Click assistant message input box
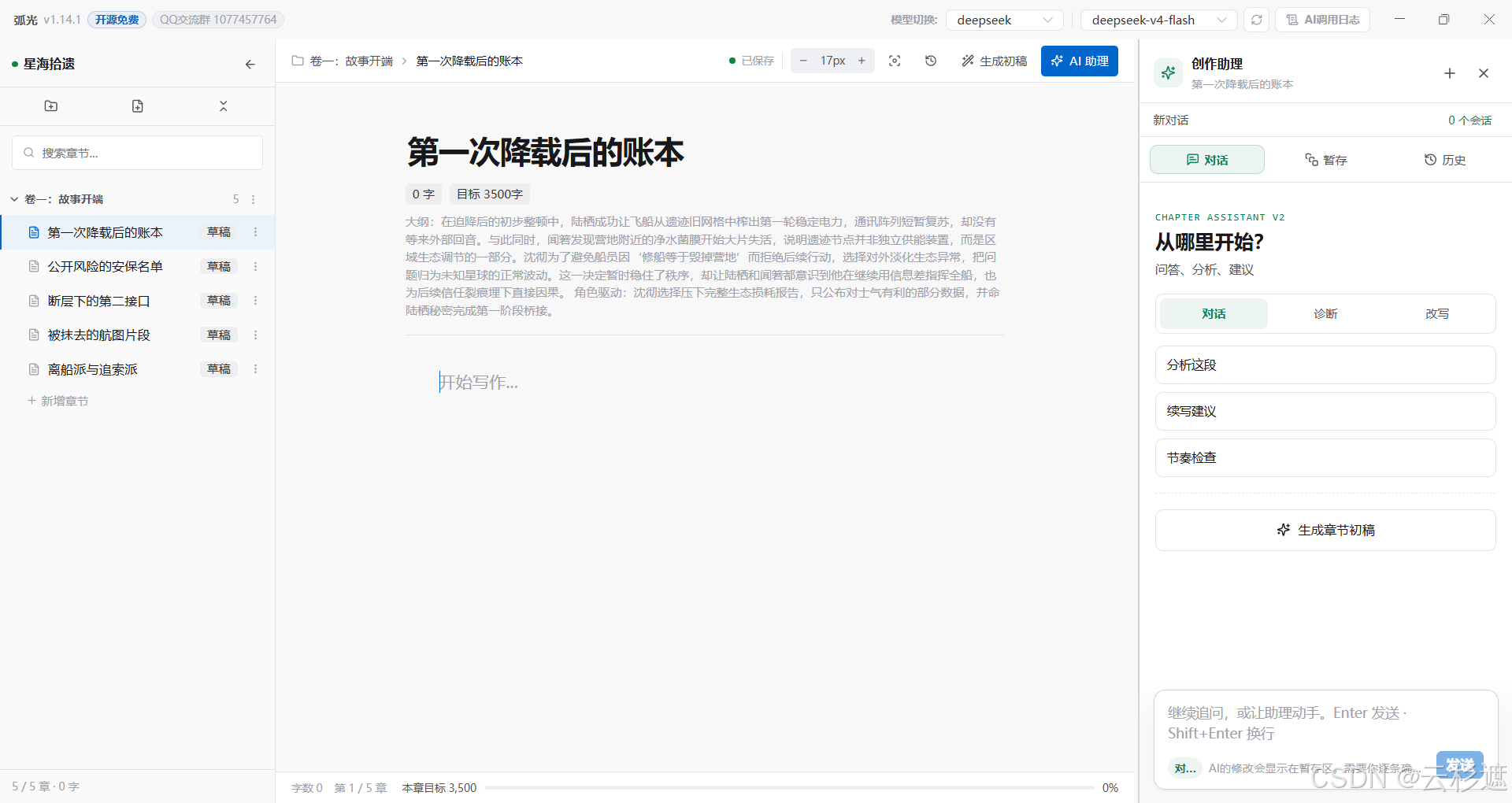Image resolution: width=1512 pixels, height=803 pixels. [x=1325, y=723]
